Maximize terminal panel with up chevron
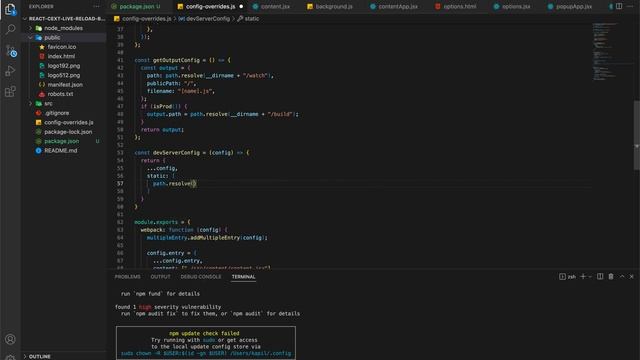This screenshot has height=360, width=640. tap(622, 276)
